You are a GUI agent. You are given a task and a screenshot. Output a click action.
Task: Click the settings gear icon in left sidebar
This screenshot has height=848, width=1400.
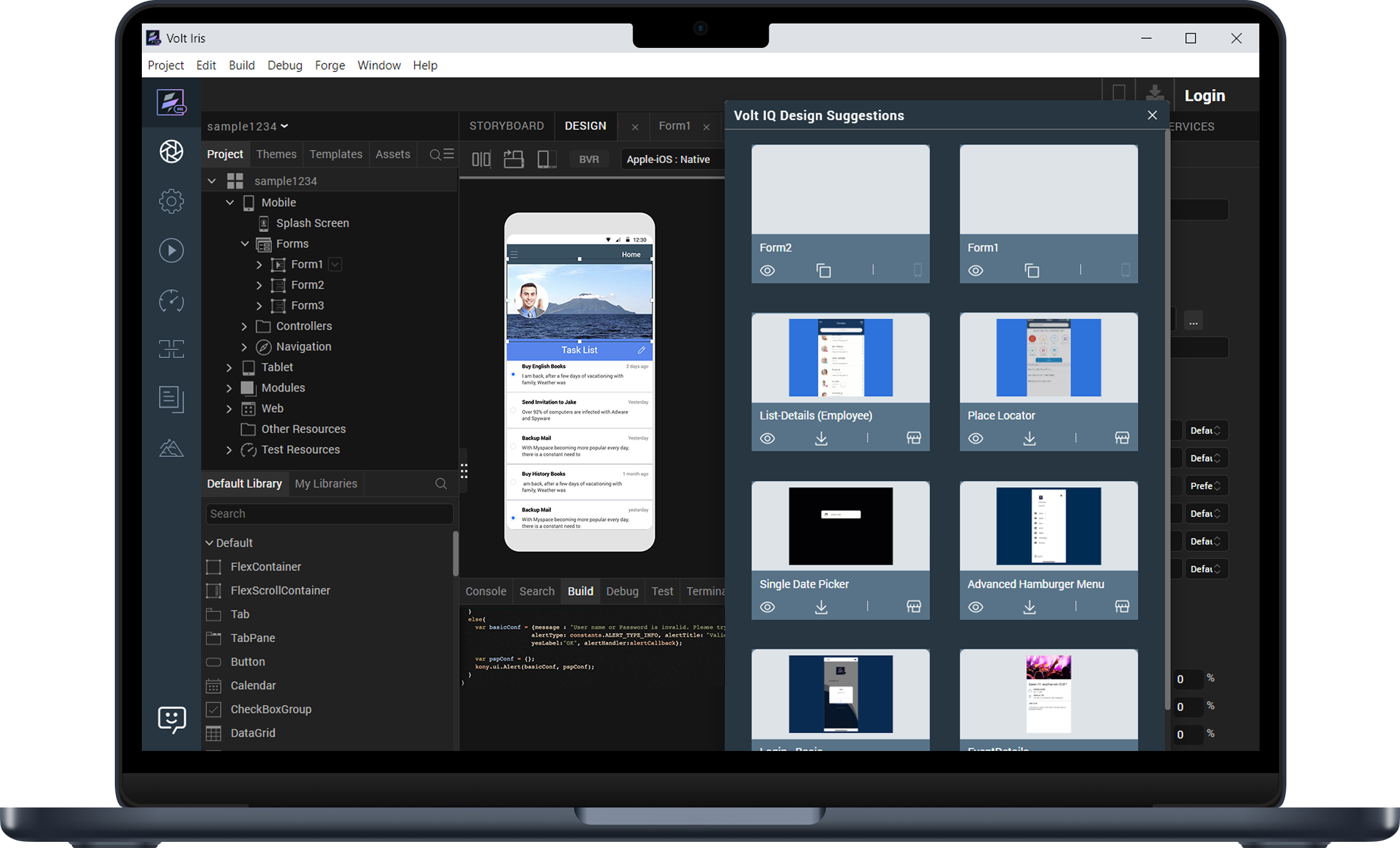click(x=171, y=201)
